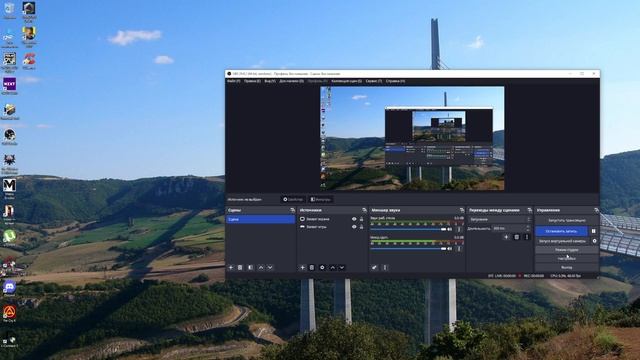Mute the desktop audio track speaker

tap(450, 229)
